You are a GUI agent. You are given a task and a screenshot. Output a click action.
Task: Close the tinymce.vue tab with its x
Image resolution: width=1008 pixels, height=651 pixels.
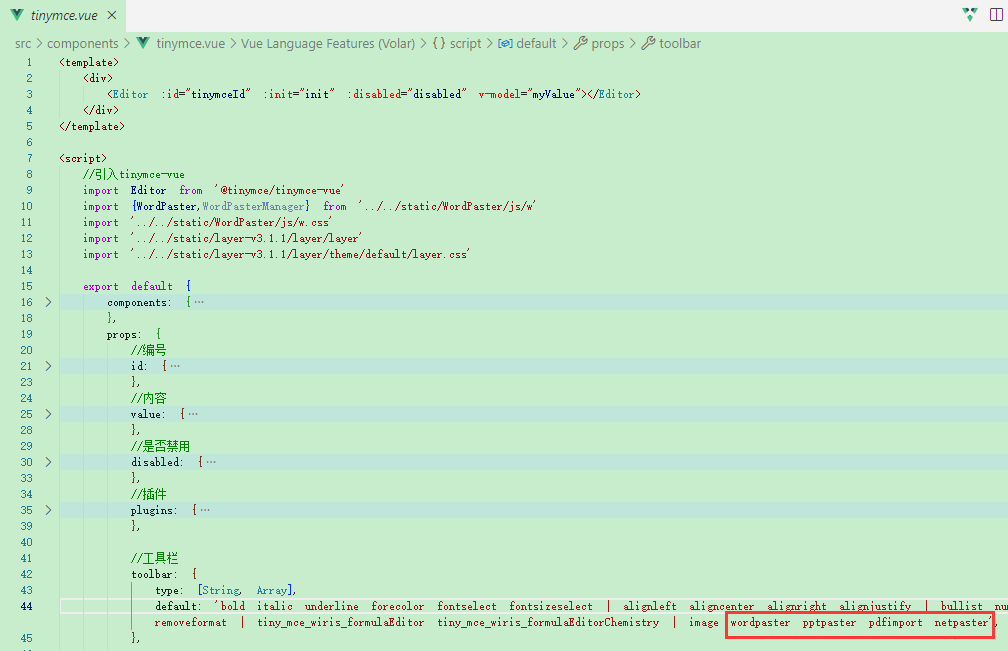coord(110,15)
